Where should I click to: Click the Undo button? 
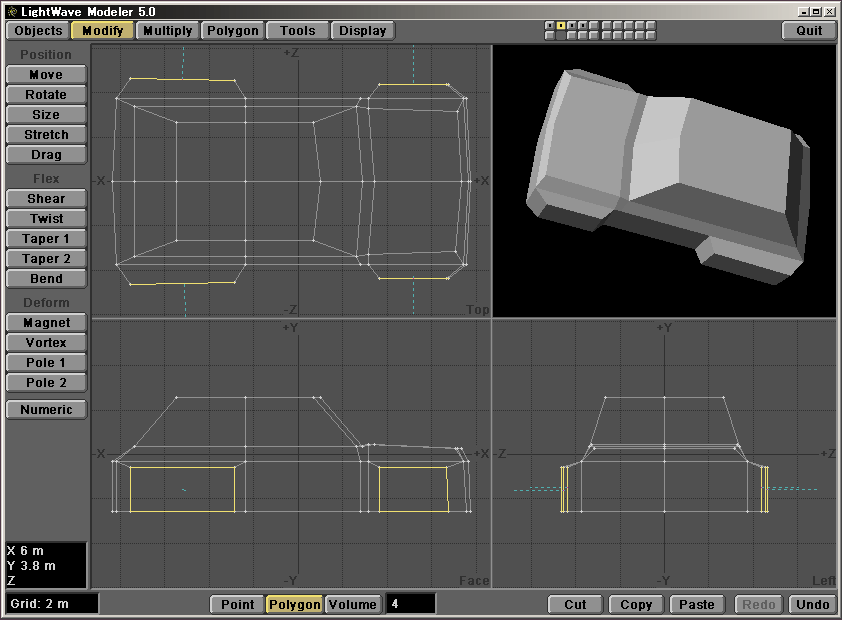(812, 604)
